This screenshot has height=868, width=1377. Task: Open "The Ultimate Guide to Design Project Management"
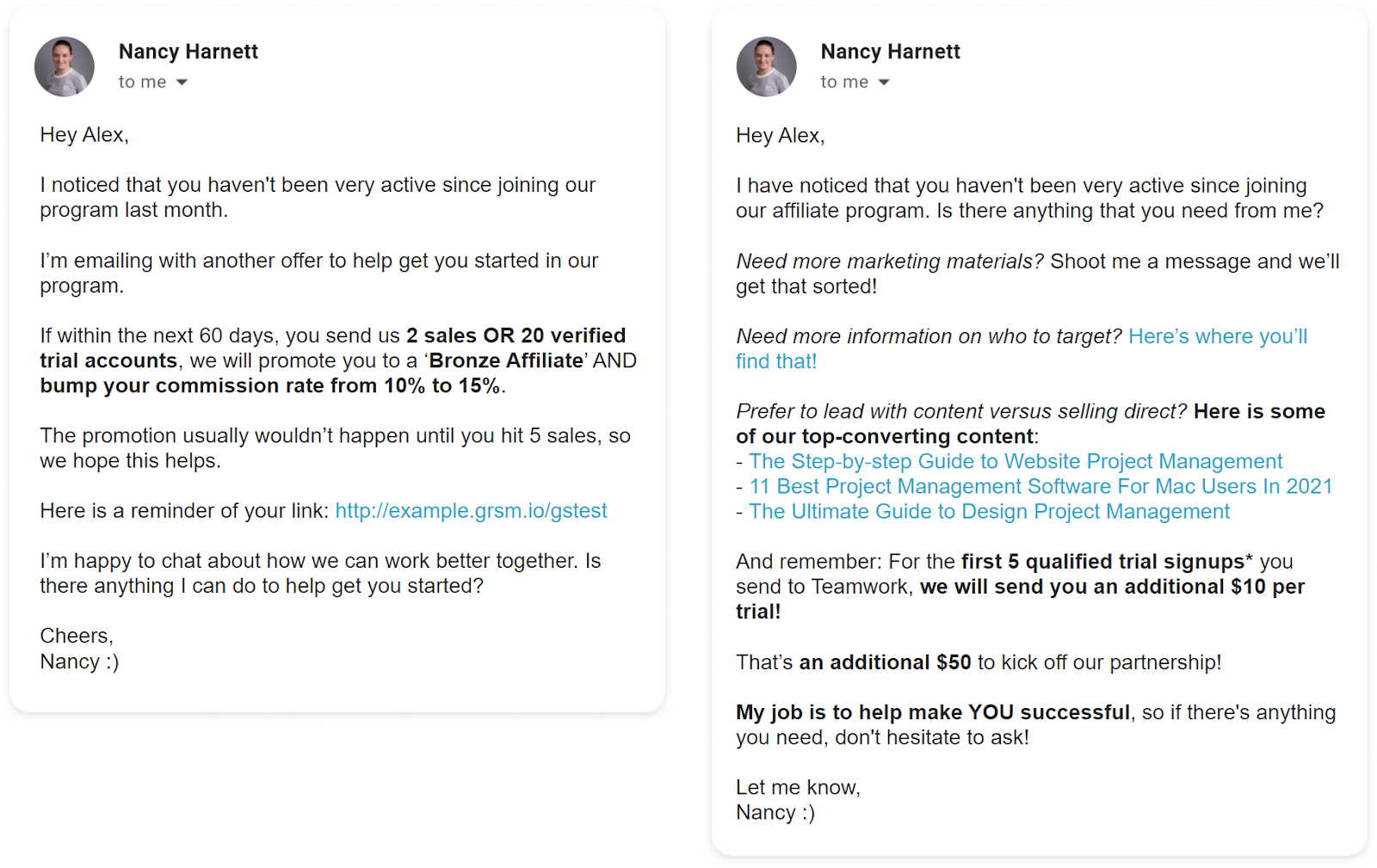pyautogui.click(x=990, y=511)
